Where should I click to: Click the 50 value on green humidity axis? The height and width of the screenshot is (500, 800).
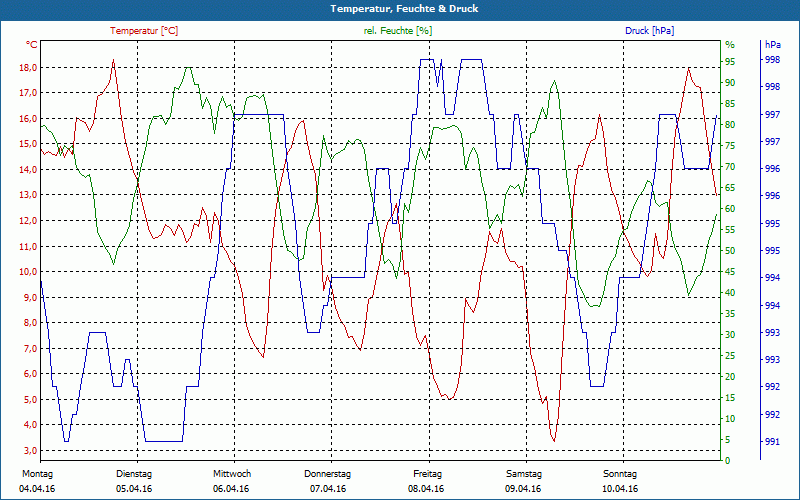[730, 251]
